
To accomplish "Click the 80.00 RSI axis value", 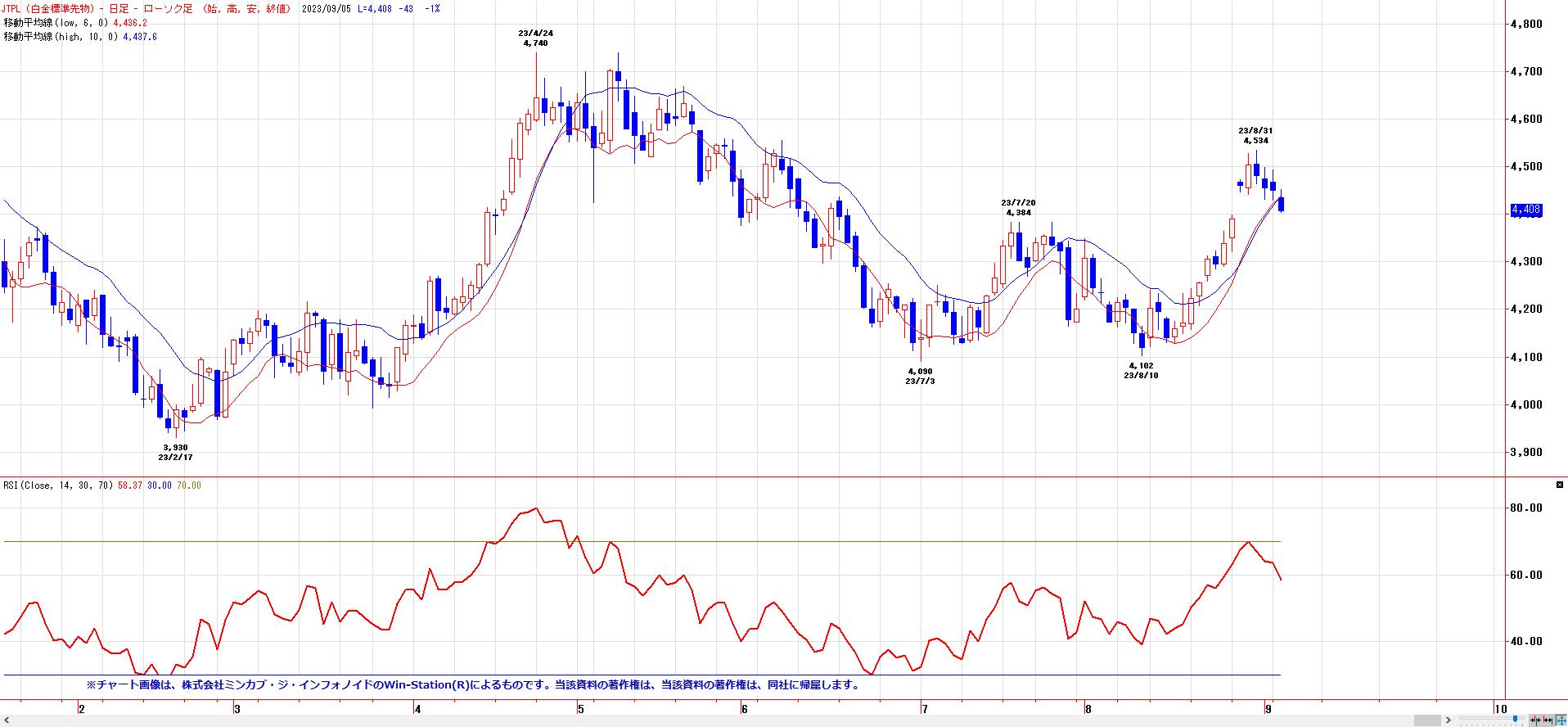I will pos(1527,508).
